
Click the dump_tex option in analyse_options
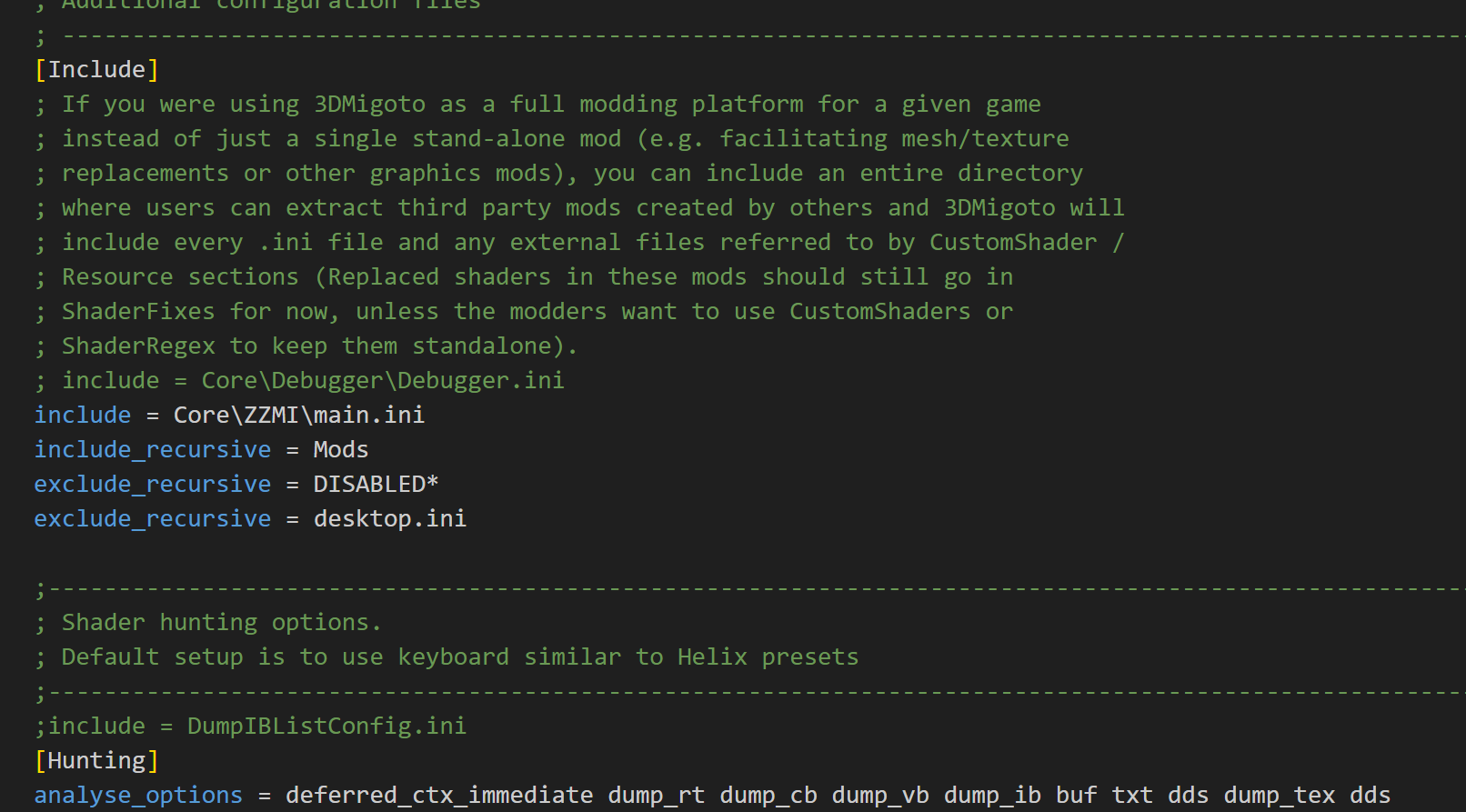(x=1279, y=796)
